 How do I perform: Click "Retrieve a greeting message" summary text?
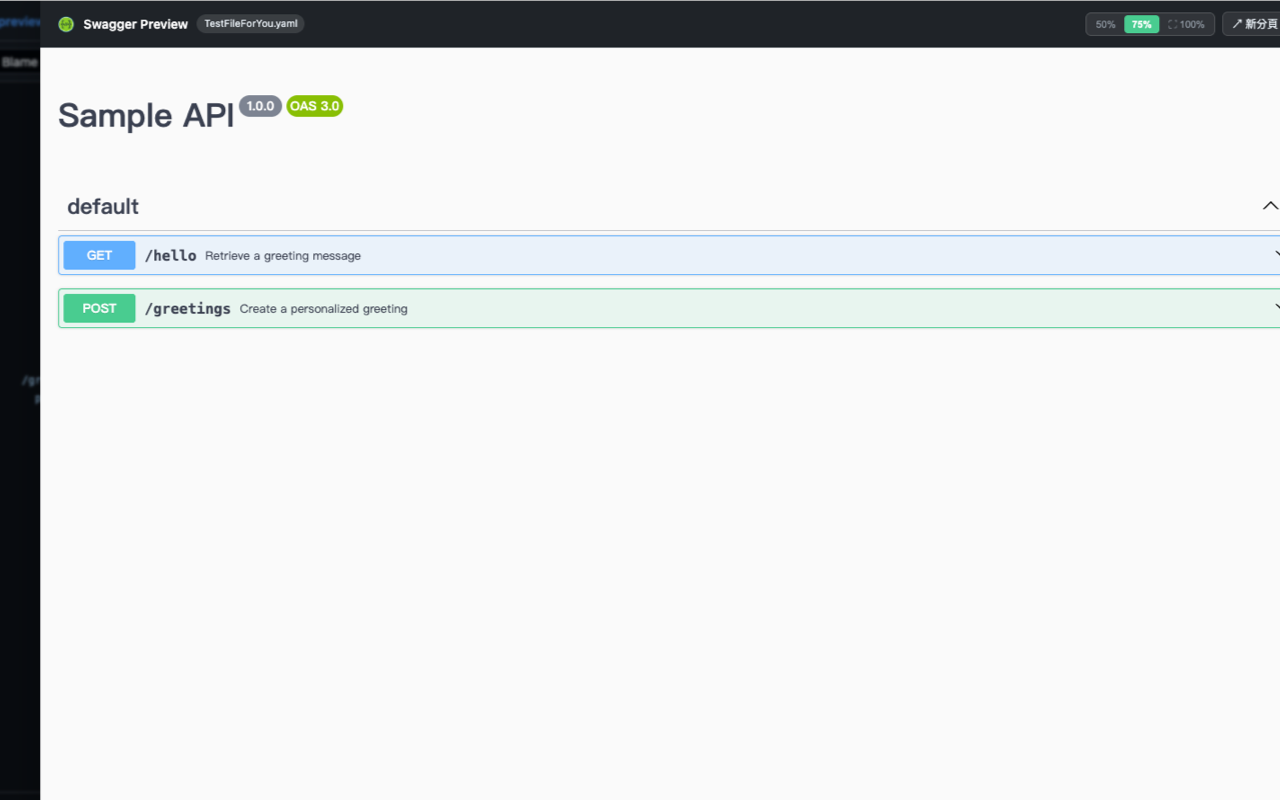283,256
